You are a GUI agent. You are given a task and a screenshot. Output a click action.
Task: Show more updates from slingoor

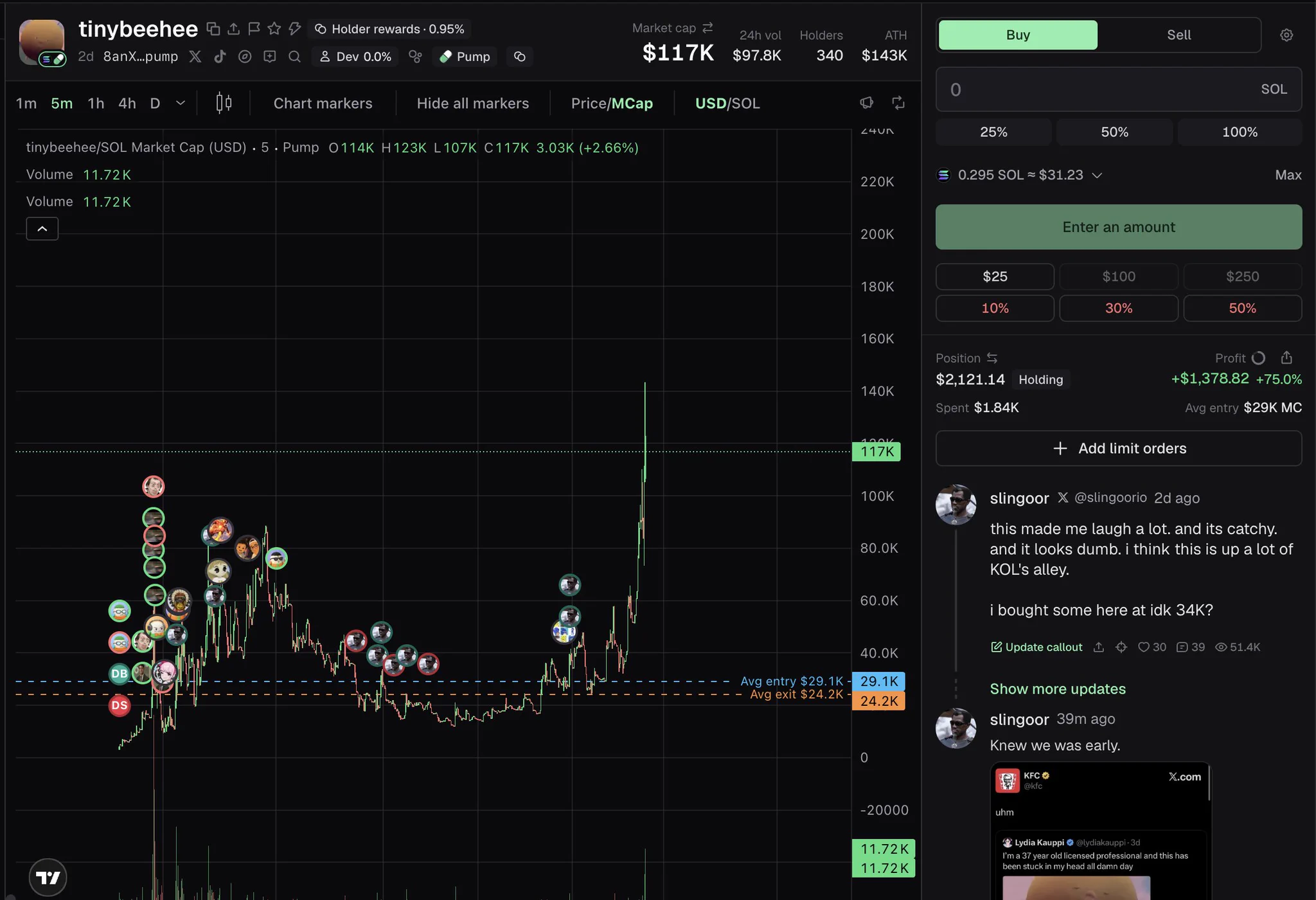(x=1058, y=689)
